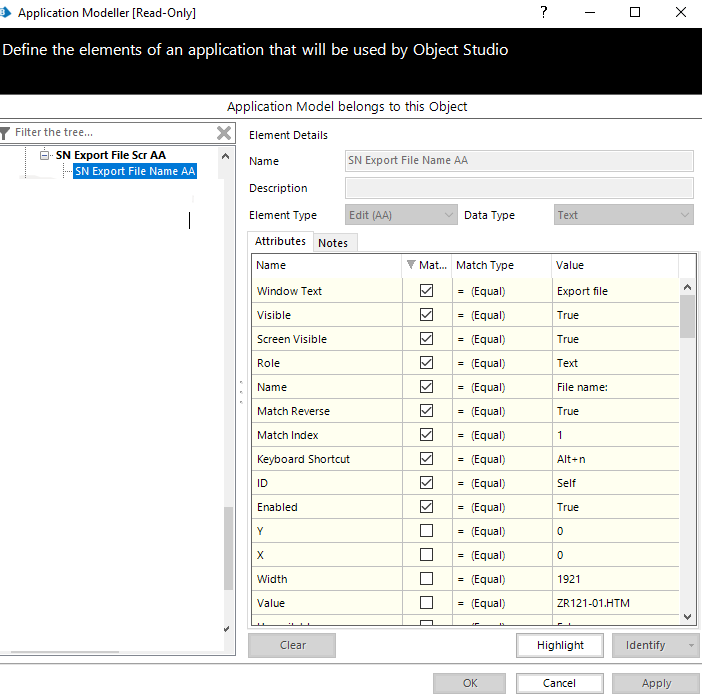Open the Element Type dropdown
The image size is (717, 695).
(x=448, y=215)
